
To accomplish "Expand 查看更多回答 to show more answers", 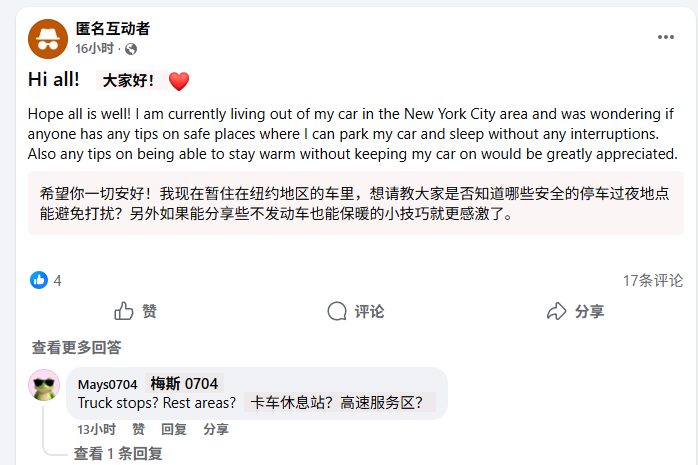I will (x=76, y=347).
